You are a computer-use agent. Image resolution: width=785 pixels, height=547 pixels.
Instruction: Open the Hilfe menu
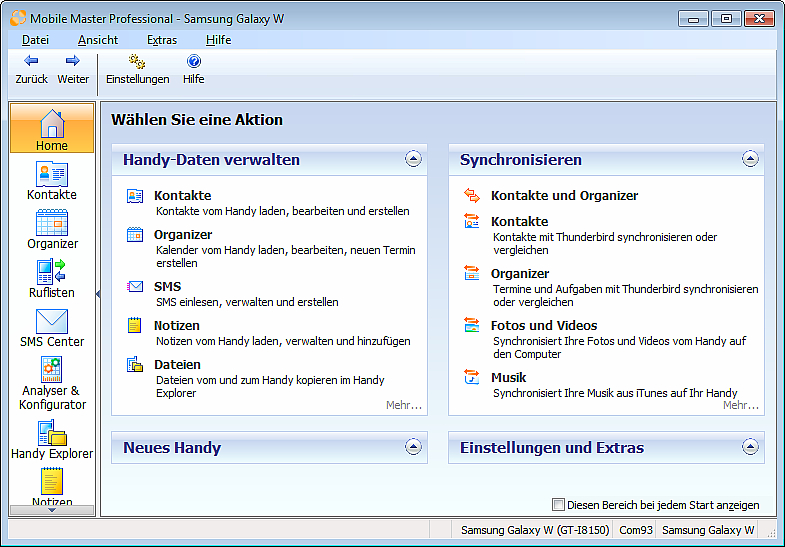218,40
